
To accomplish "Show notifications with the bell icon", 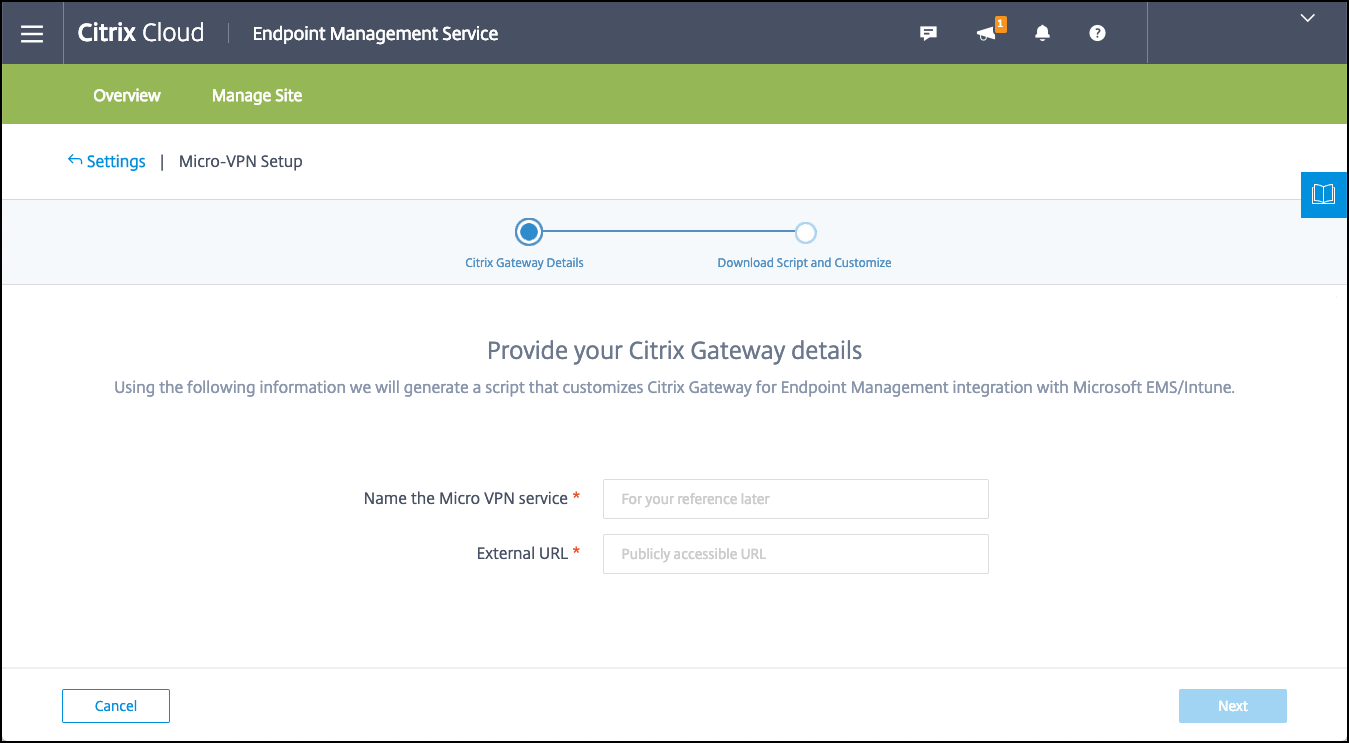I will [1043, 33].
